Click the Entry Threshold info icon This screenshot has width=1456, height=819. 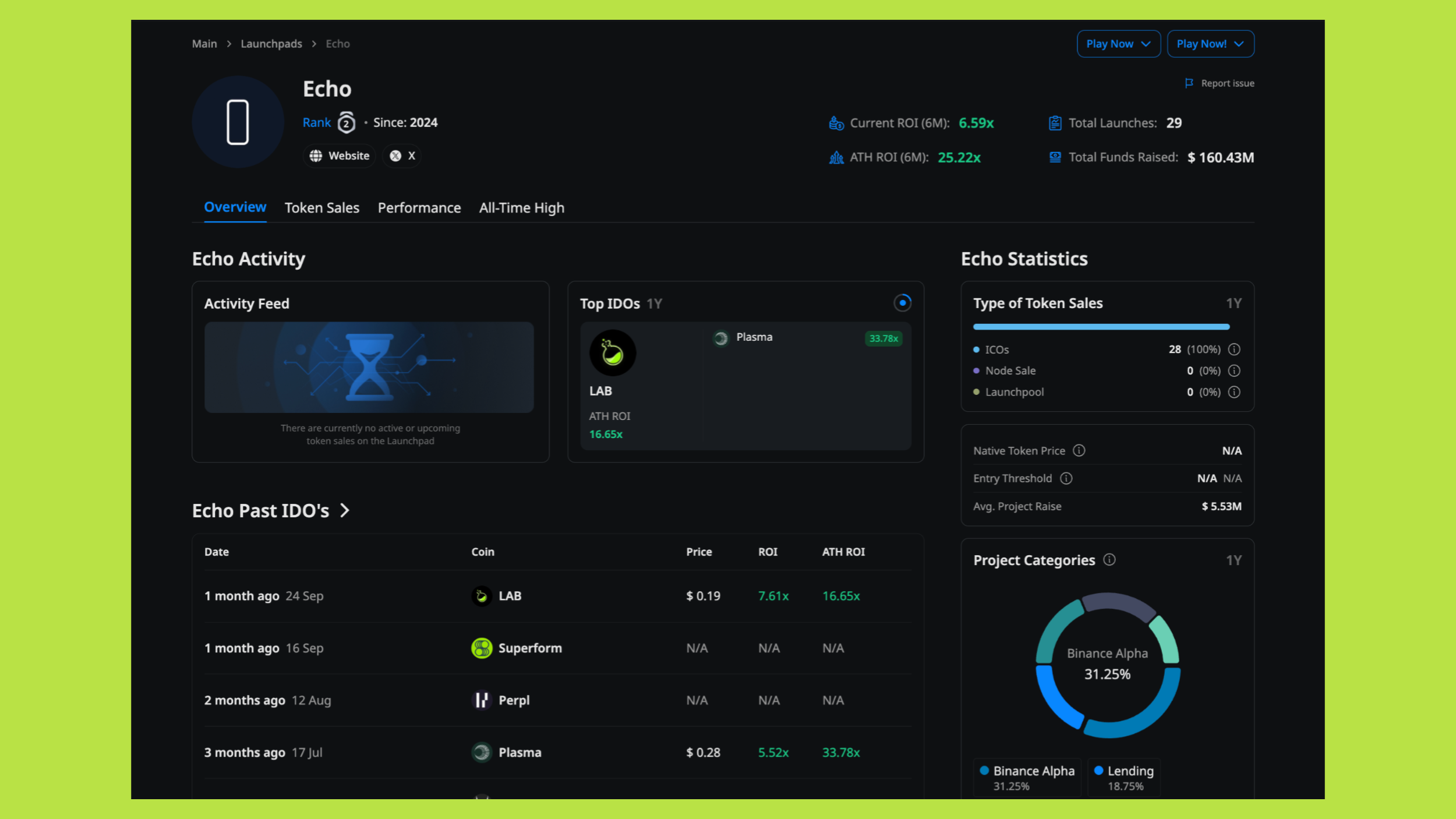1066,478
